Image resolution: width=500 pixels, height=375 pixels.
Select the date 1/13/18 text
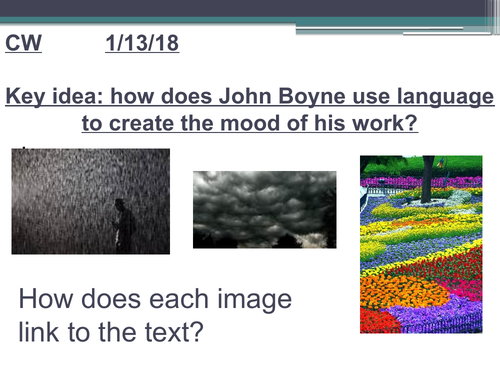[x=142, y=43]
